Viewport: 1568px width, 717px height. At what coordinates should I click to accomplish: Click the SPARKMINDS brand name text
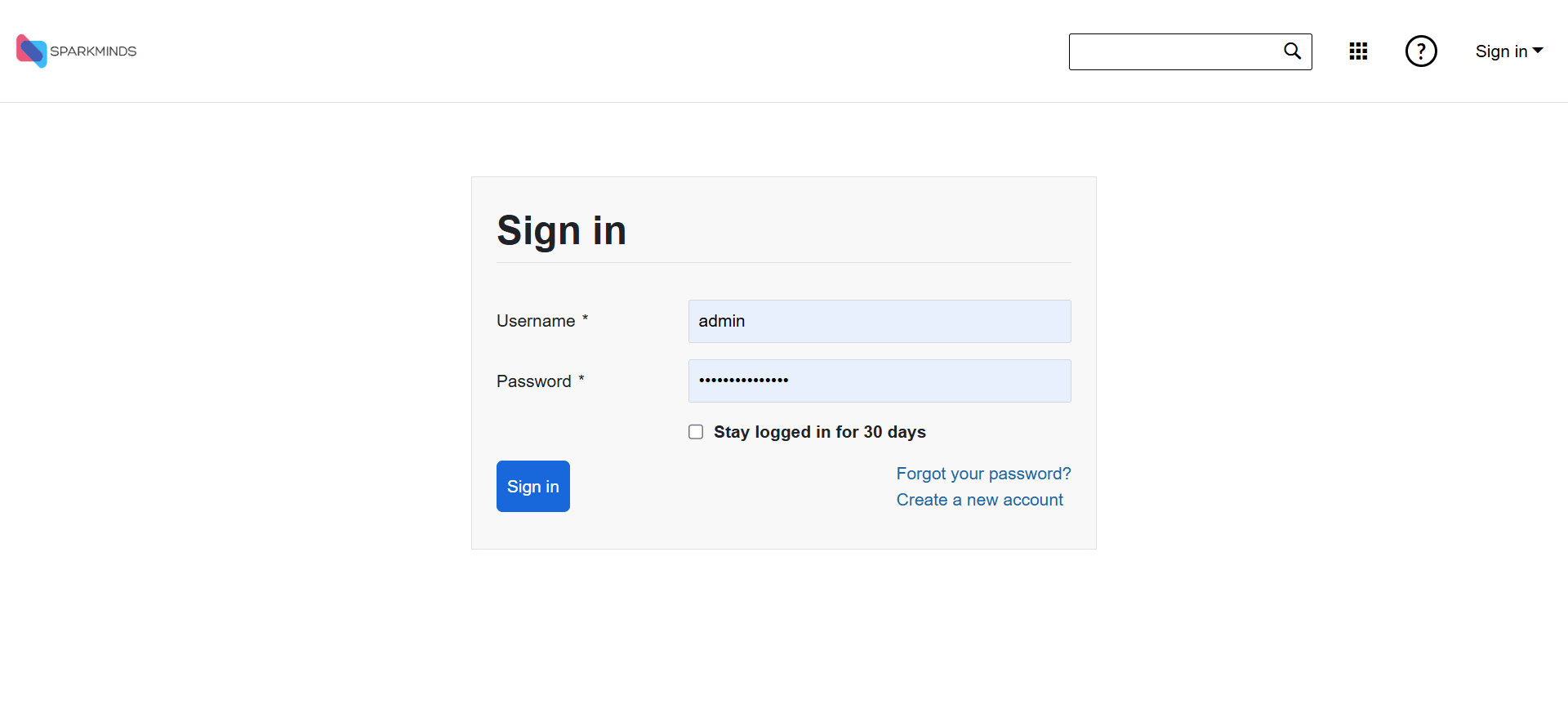tap(93, 51)
